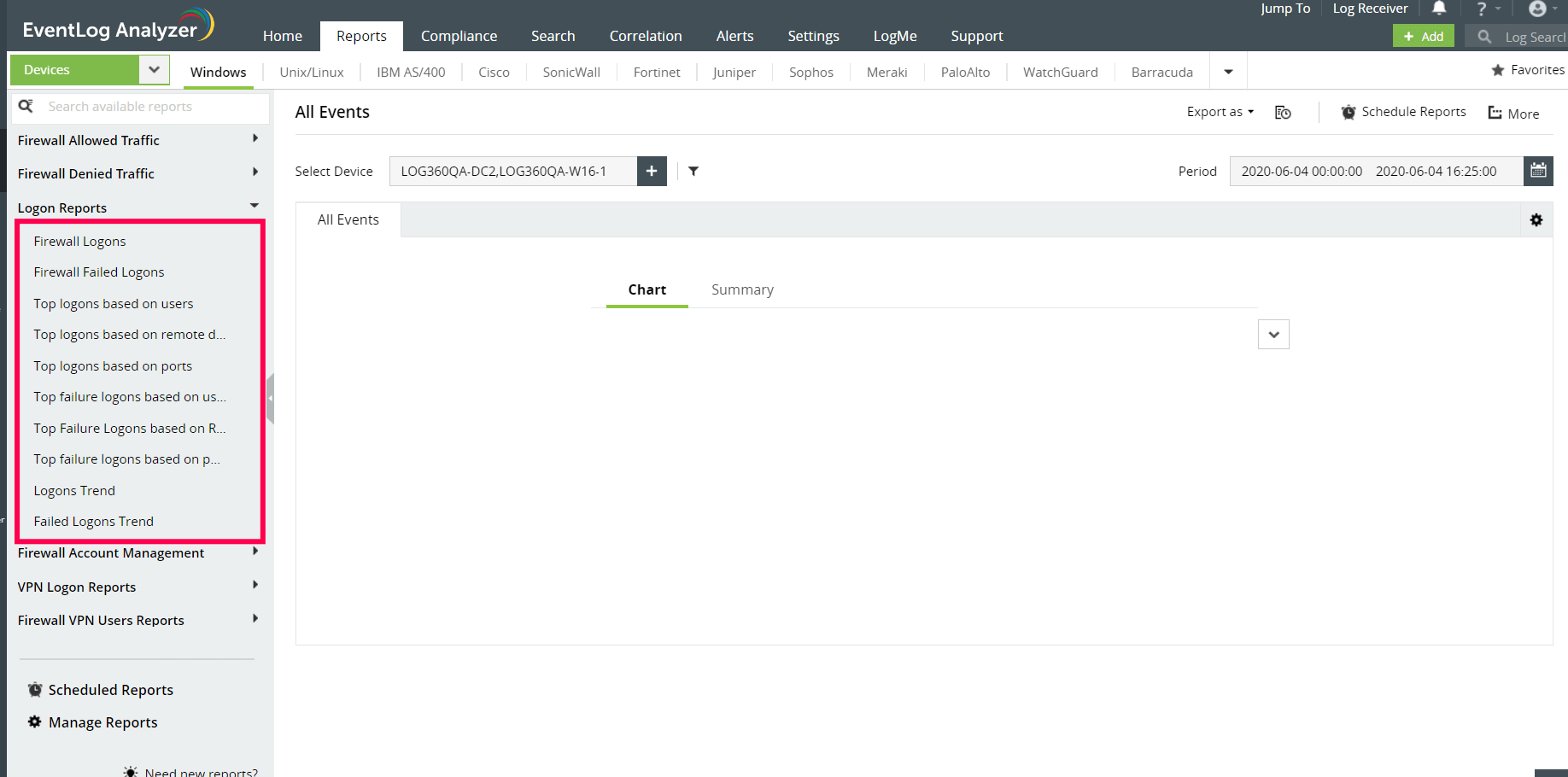
Task: Open the Settings tab
Action: pos(814,36)
